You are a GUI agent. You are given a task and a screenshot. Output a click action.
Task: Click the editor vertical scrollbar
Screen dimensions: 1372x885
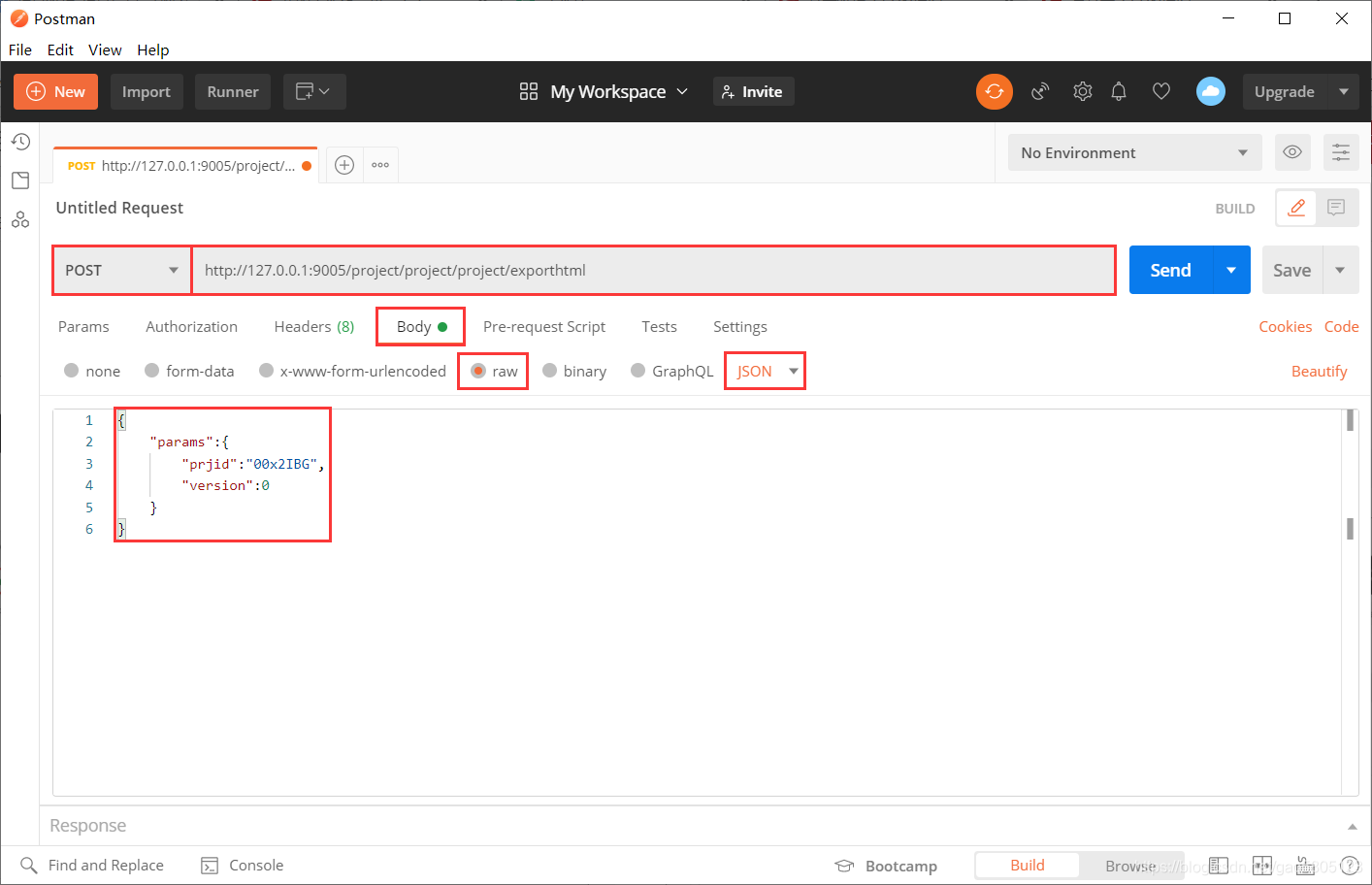(1350, 602)
